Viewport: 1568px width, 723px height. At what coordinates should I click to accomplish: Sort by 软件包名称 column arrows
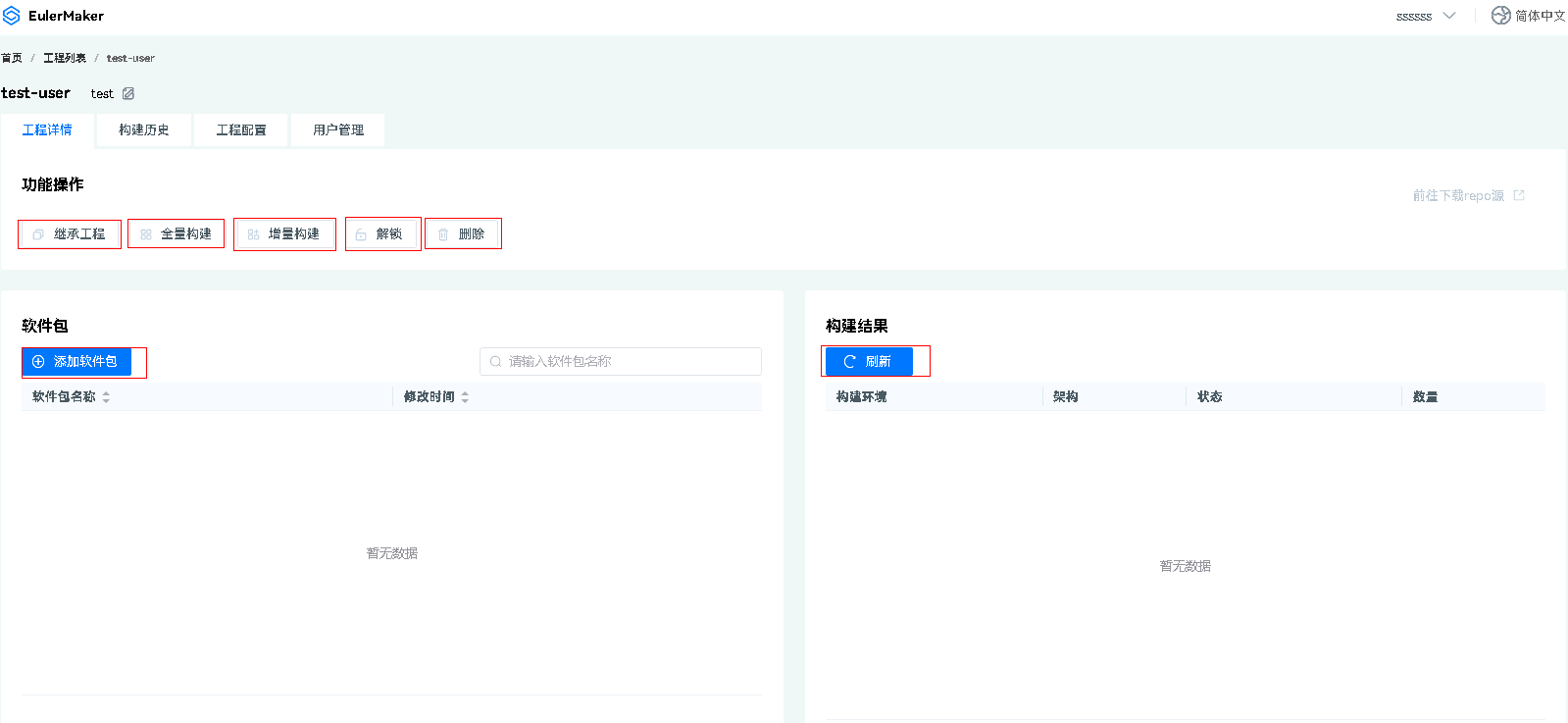[x=106, y=397]
